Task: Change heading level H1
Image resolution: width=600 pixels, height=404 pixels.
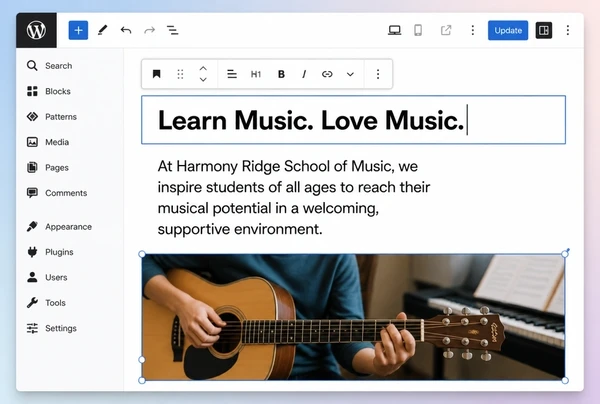Action: pyautogui.click(x=256, y=74)
